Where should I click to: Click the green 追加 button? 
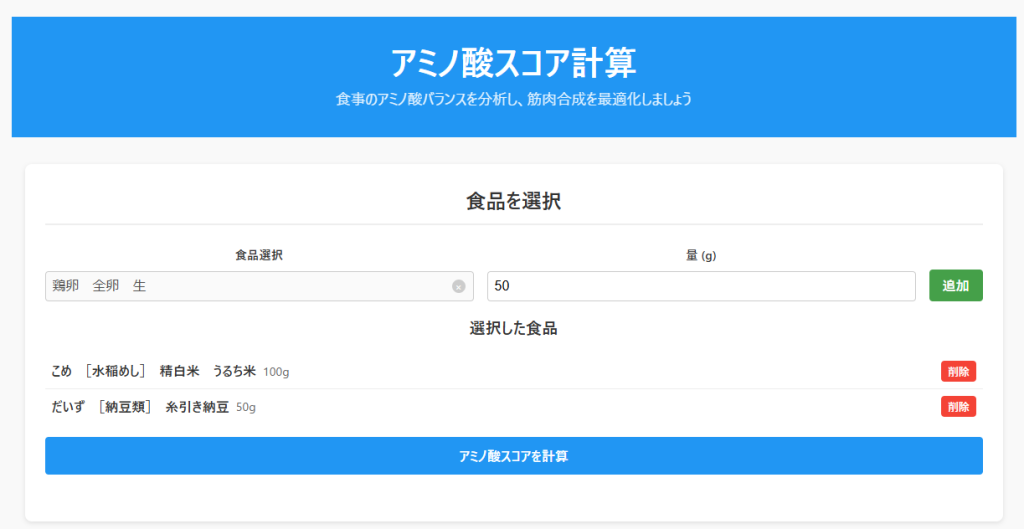(x=955, y=286)
